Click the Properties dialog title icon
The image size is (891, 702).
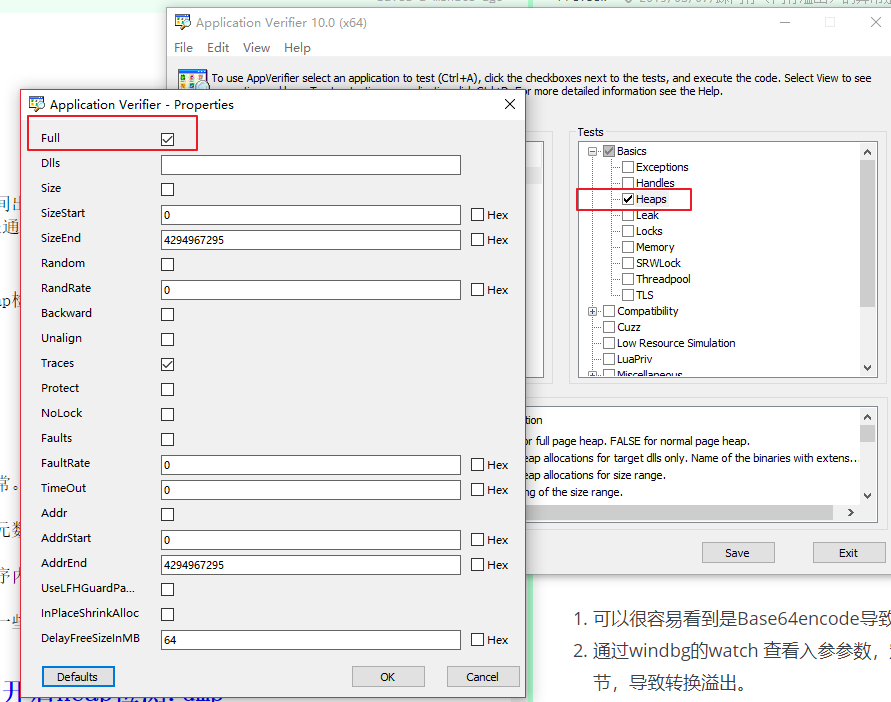(37, 104)
